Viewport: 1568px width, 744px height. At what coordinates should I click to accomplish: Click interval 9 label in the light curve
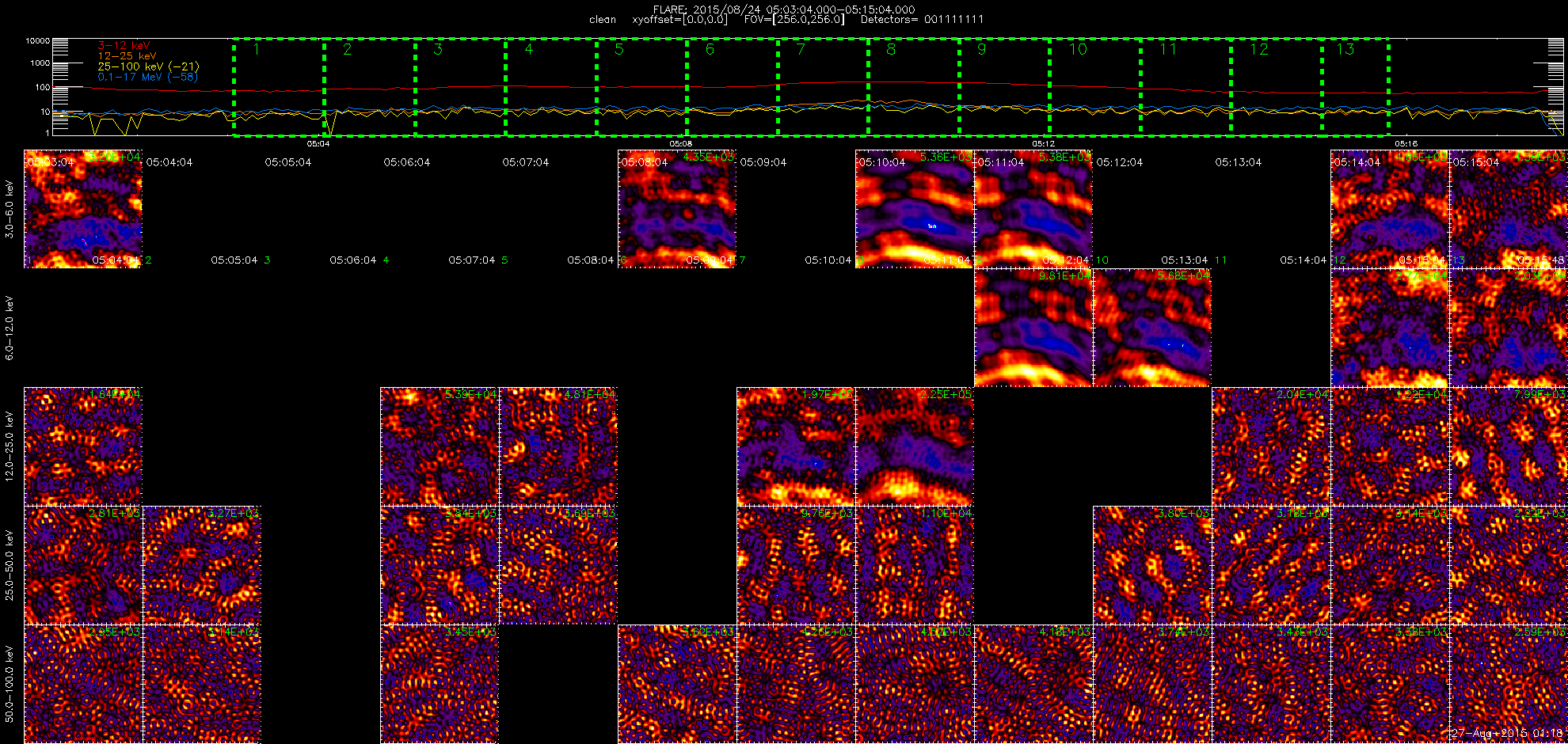(x=981, y=49)
